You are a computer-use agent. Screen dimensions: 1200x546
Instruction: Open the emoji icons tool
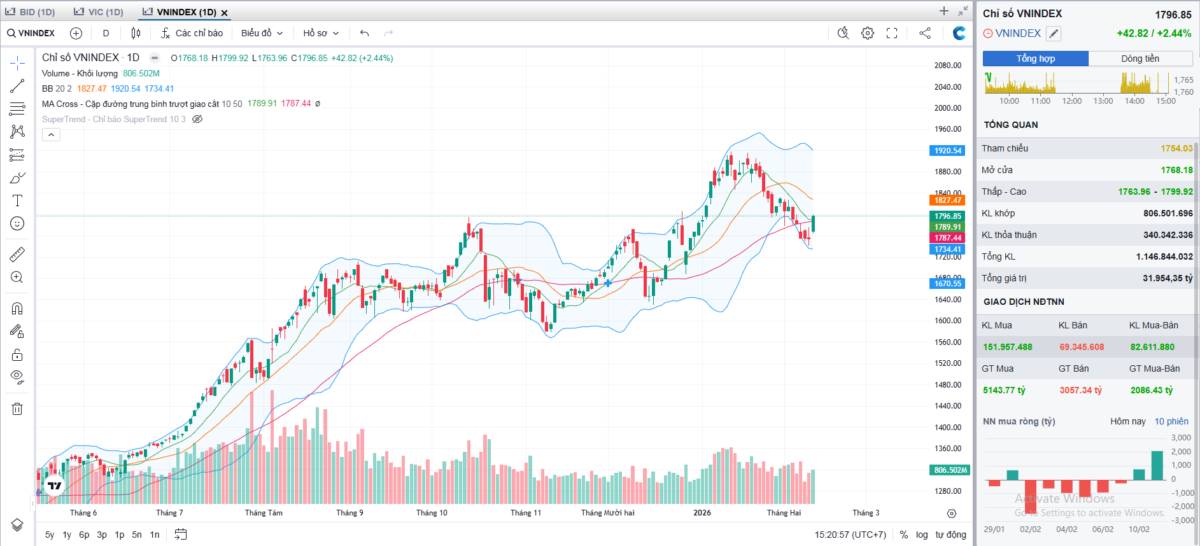(17, 224)
